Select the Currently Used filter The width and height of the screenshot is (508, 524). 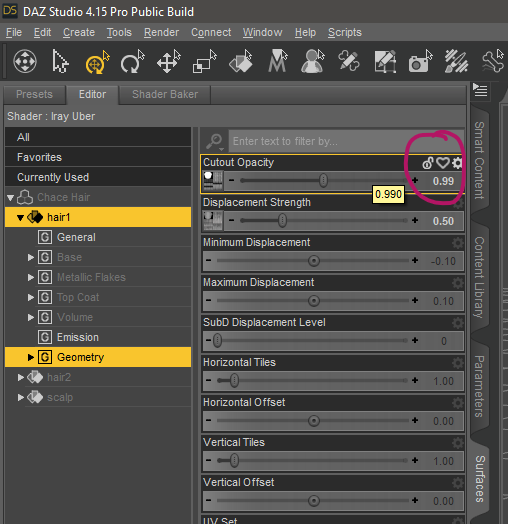pyautogui.click(x=98, y=177)
